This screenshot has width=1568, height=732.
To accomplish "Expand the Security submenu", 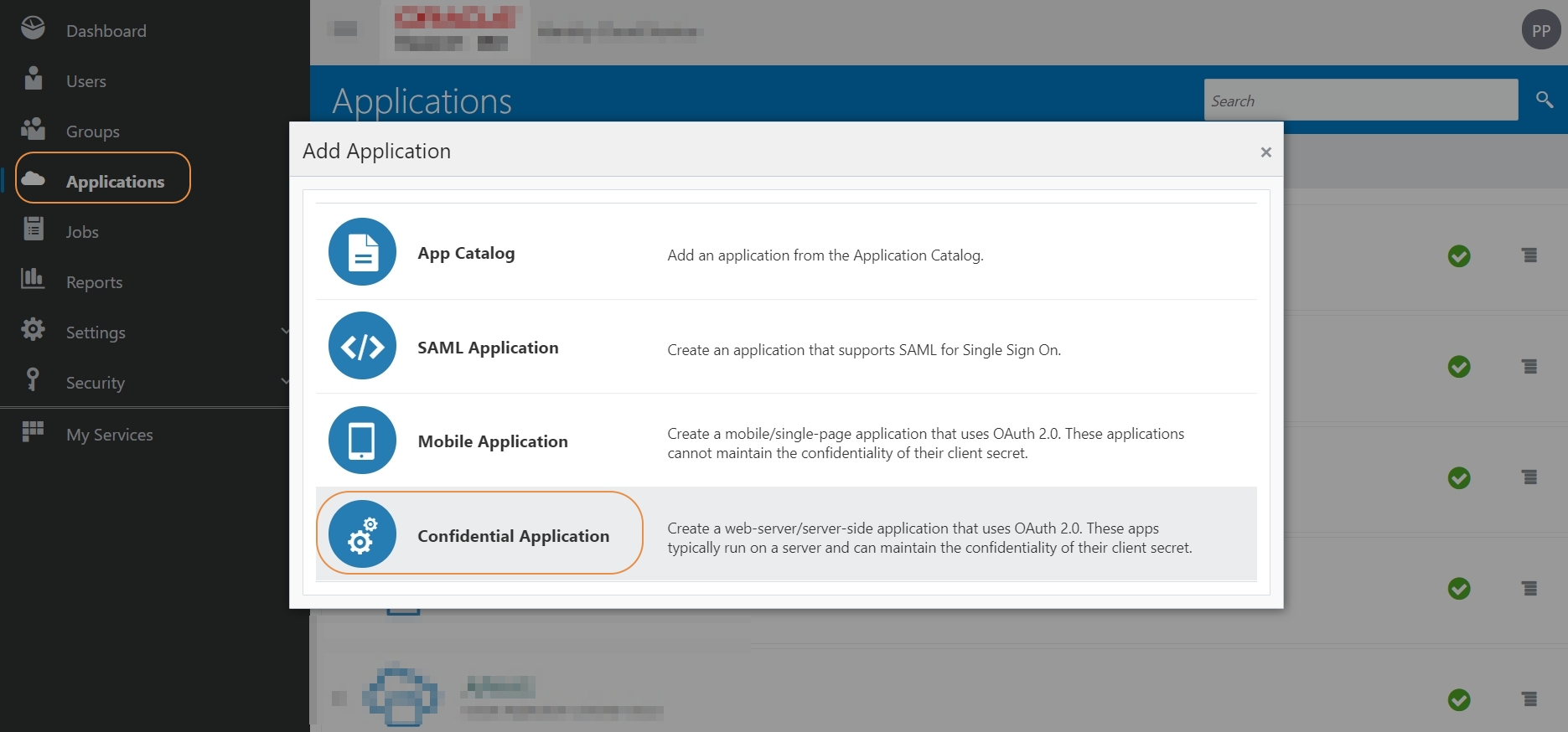I will [96, 383].
